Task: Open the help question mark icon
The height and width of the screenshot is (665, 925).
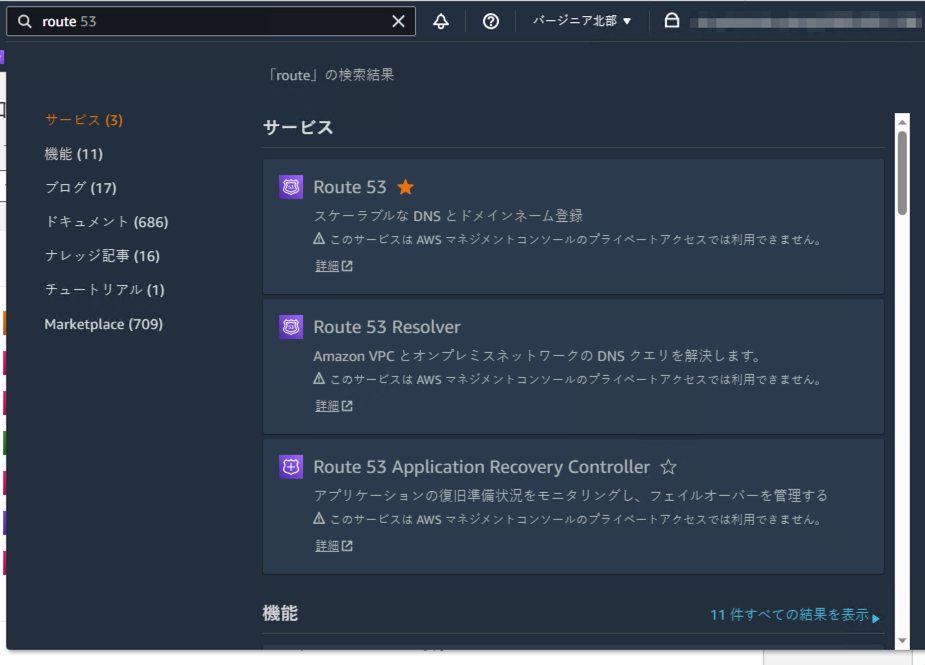Action: (x=490, y=21)
